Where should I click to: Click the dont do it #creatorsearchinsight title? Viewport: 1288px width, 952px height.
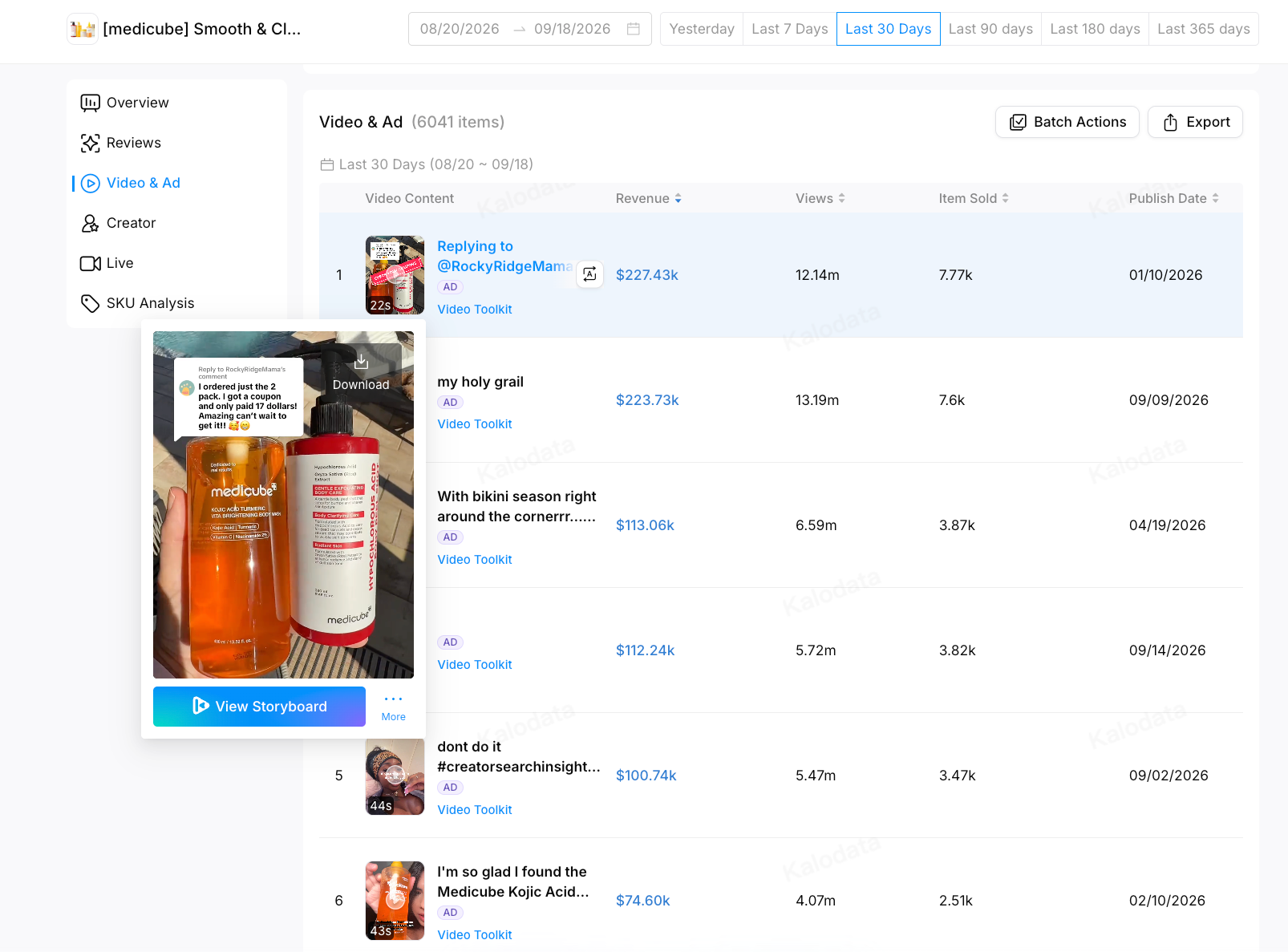[x=519, y=757]
